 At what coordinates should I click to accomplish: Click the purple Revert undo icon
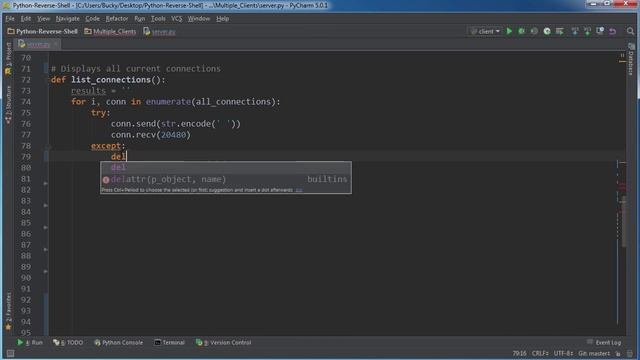pyautogui.click(x=613, y=31)
